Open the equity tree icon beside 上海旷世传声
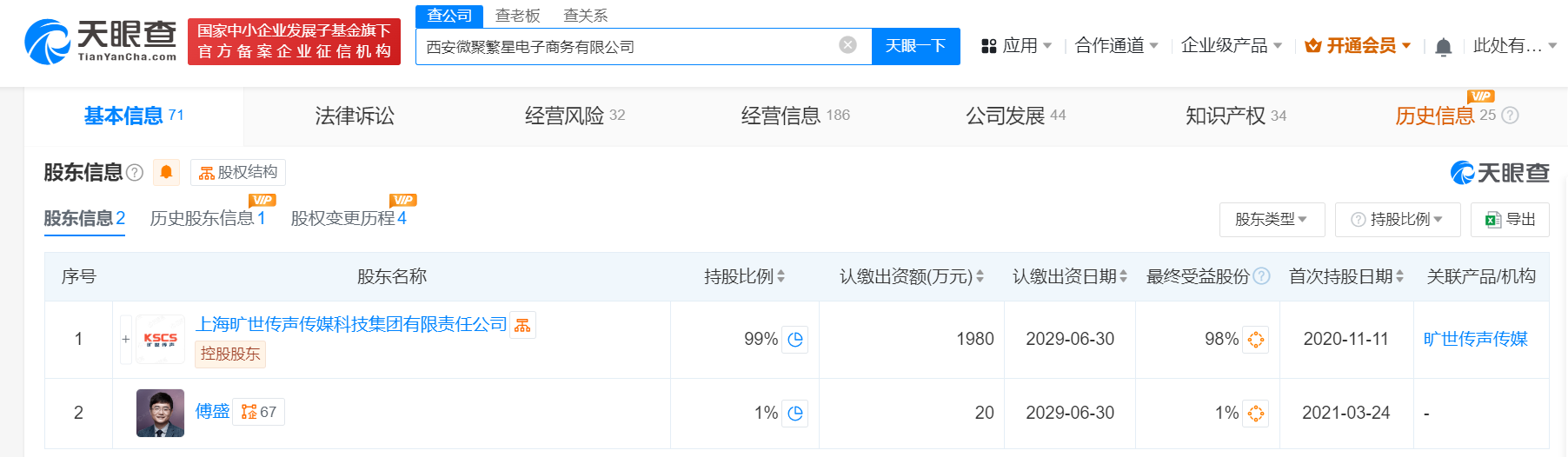 pos(522,325)
